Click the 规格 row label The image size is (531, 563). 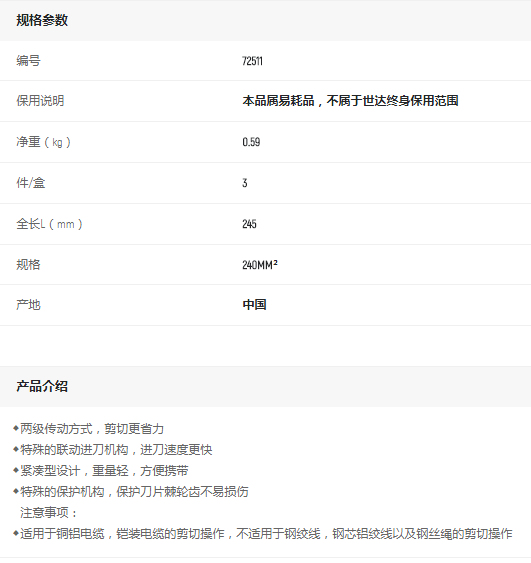(28, 265)
